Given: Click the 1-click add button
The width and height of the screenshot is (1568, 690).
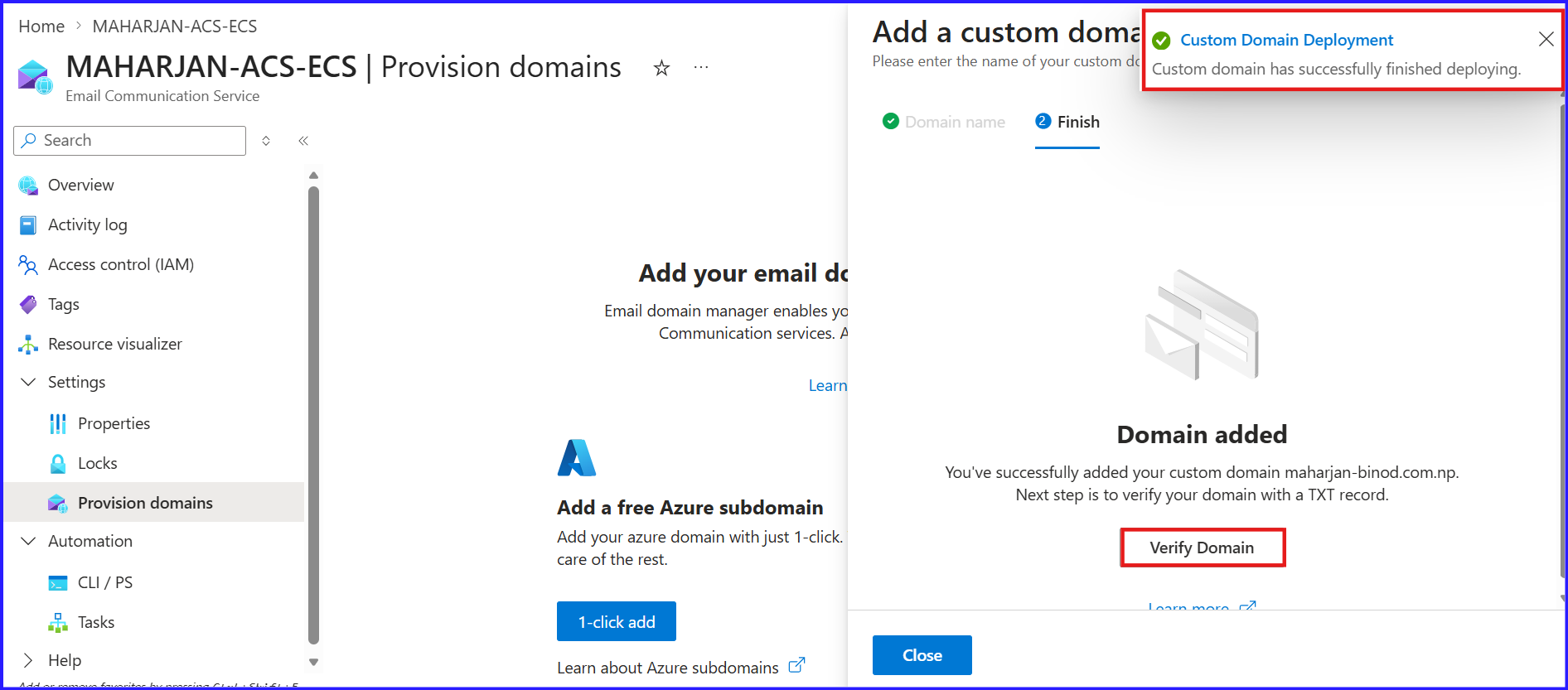Looking at the screenshot, I should point(617,621).
